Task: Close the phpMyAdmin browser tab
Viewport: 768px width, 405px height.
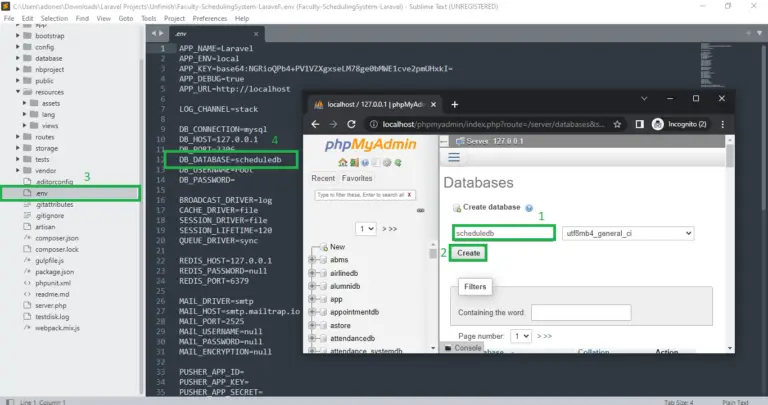Action: (433, 104)
